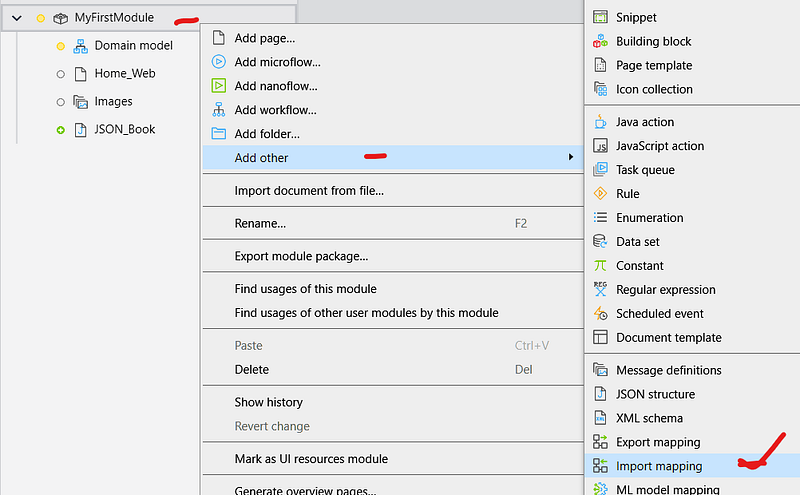Collapse the MyFirstModule tree node
This screenshot has width=800, height=495.
click(x=17, y=18)
